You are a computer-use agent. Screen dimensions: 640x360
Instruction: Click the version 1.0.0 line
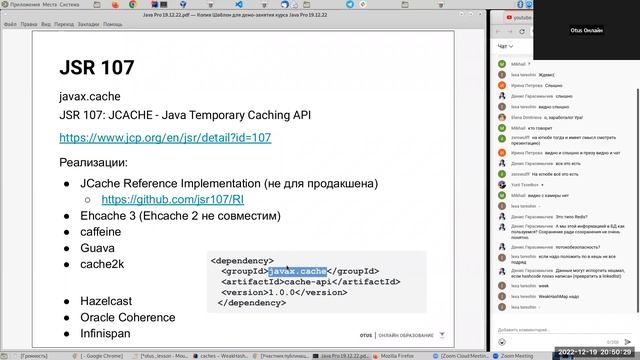284,292
